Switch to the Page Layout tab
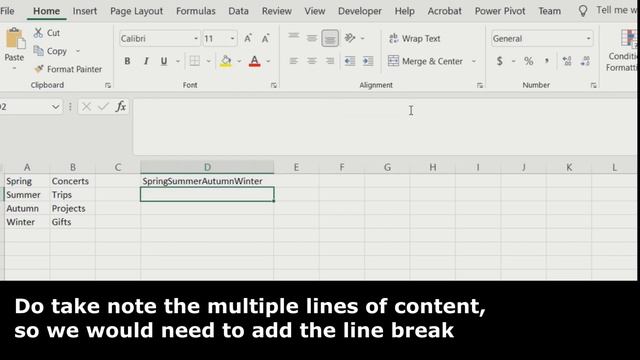The image size is (640, 360). point(136,11)
